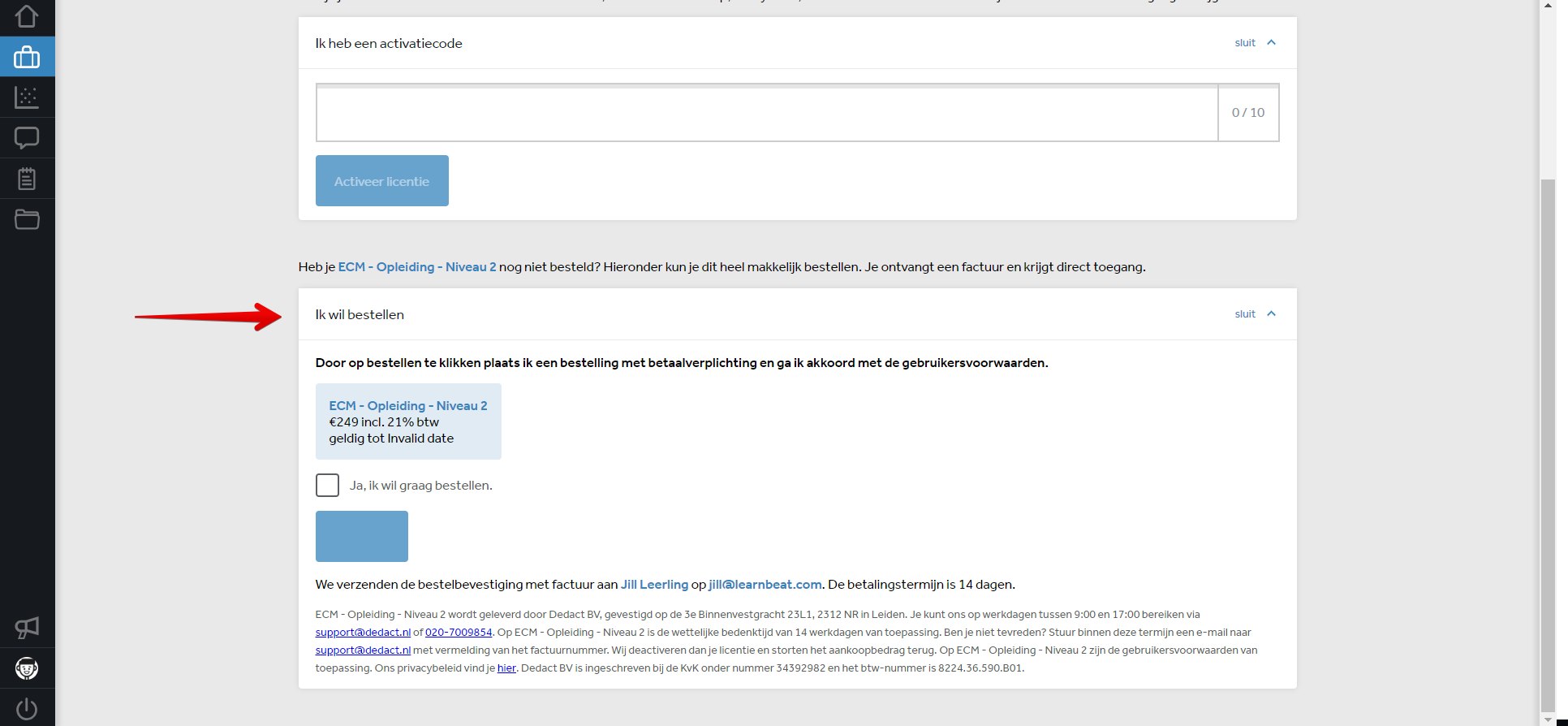This screenshot has width=1568, height=726.
Task: Click the scrollbar down arrow
Action: click(x=1548, y=720)
